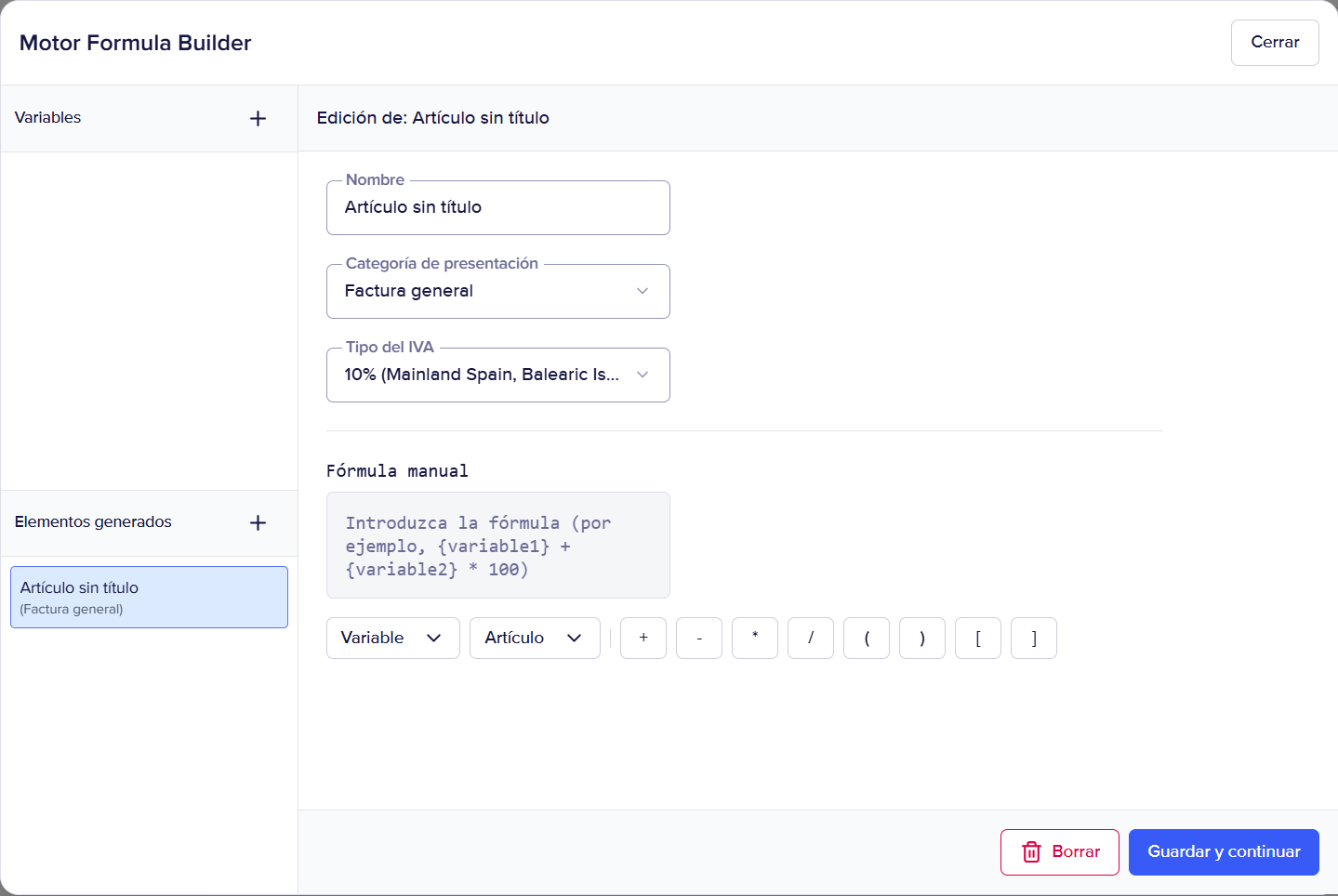Click Guardar y continuar to save

coord(1224,852)
